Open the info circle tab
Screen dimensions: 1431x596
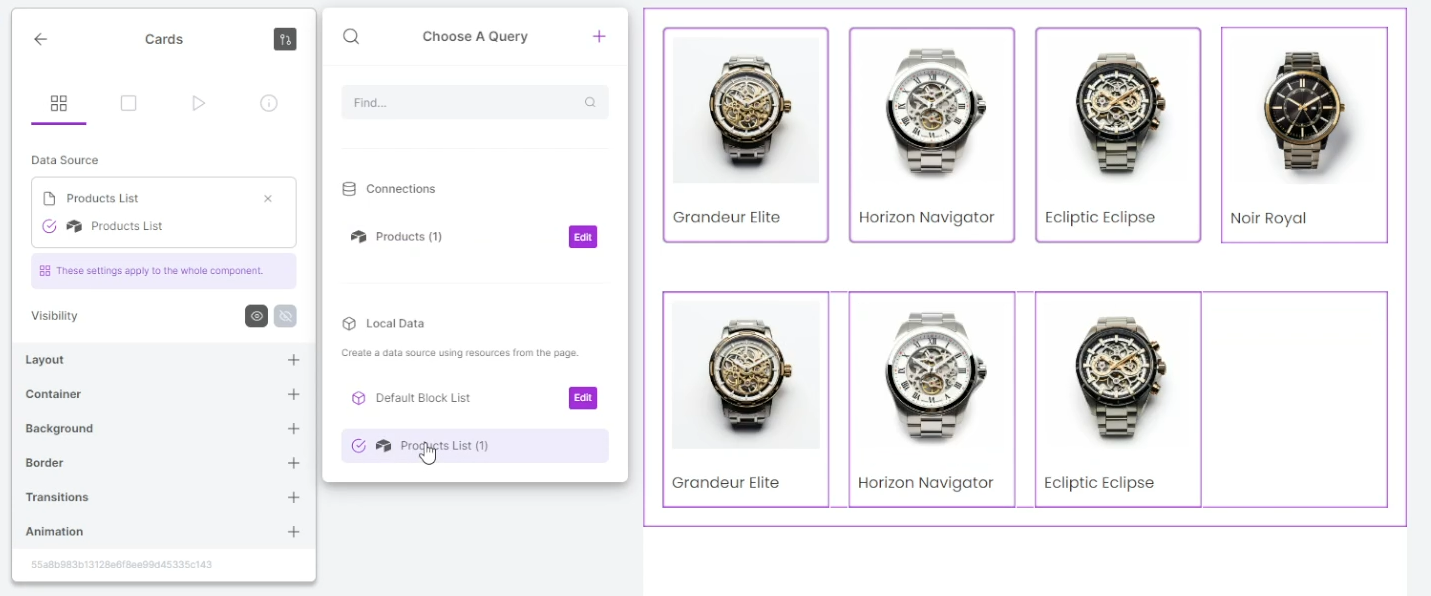point(268,103)
